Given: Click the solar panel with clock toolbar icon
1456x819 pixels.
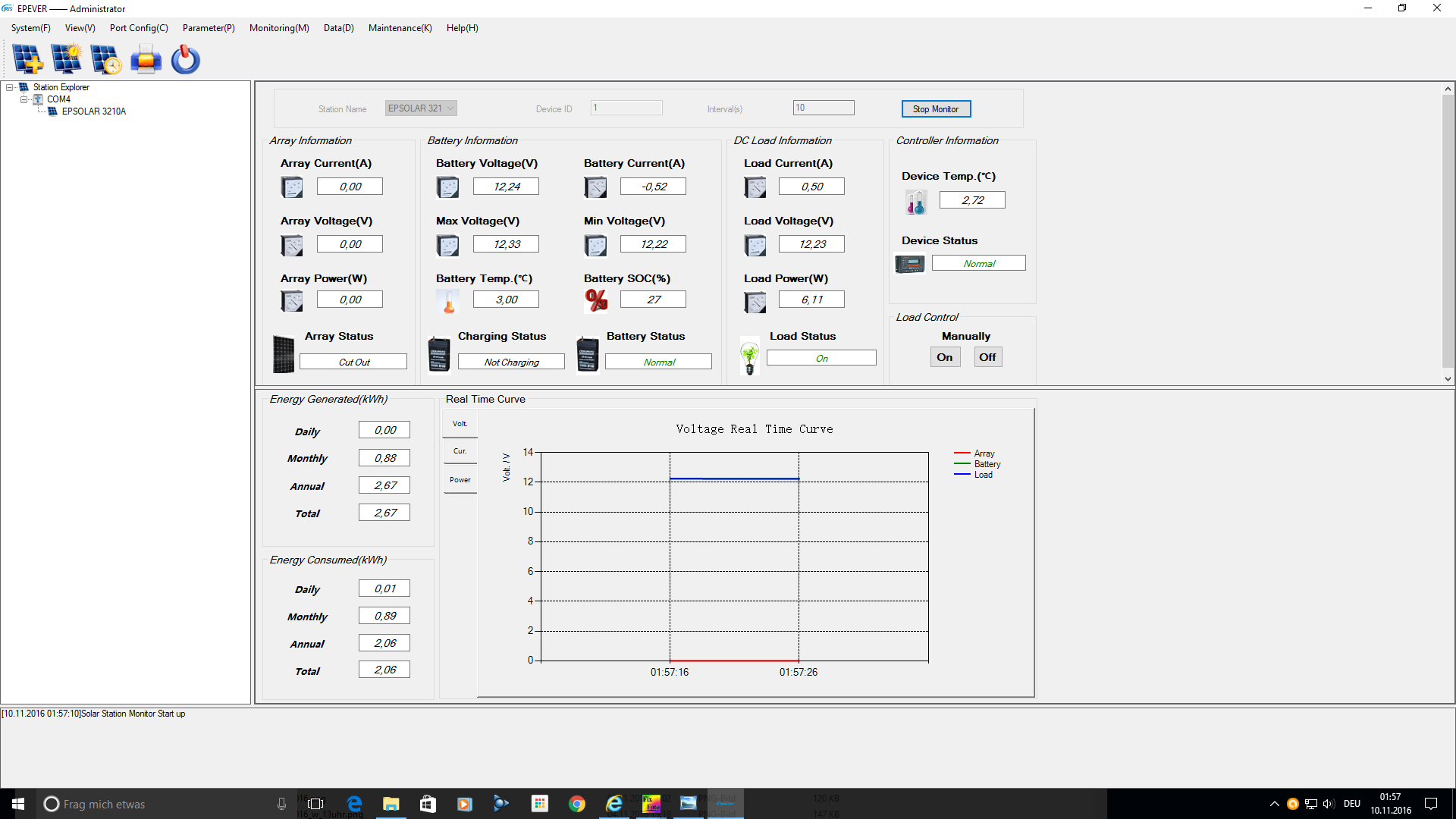Looking at the screenshot, I should (x=106, y=59).
